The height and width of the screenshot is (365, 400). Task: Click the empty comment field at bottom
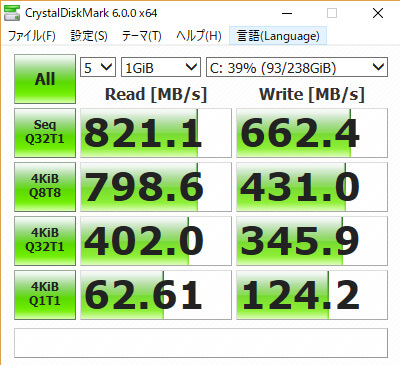[x=201, y=343]
